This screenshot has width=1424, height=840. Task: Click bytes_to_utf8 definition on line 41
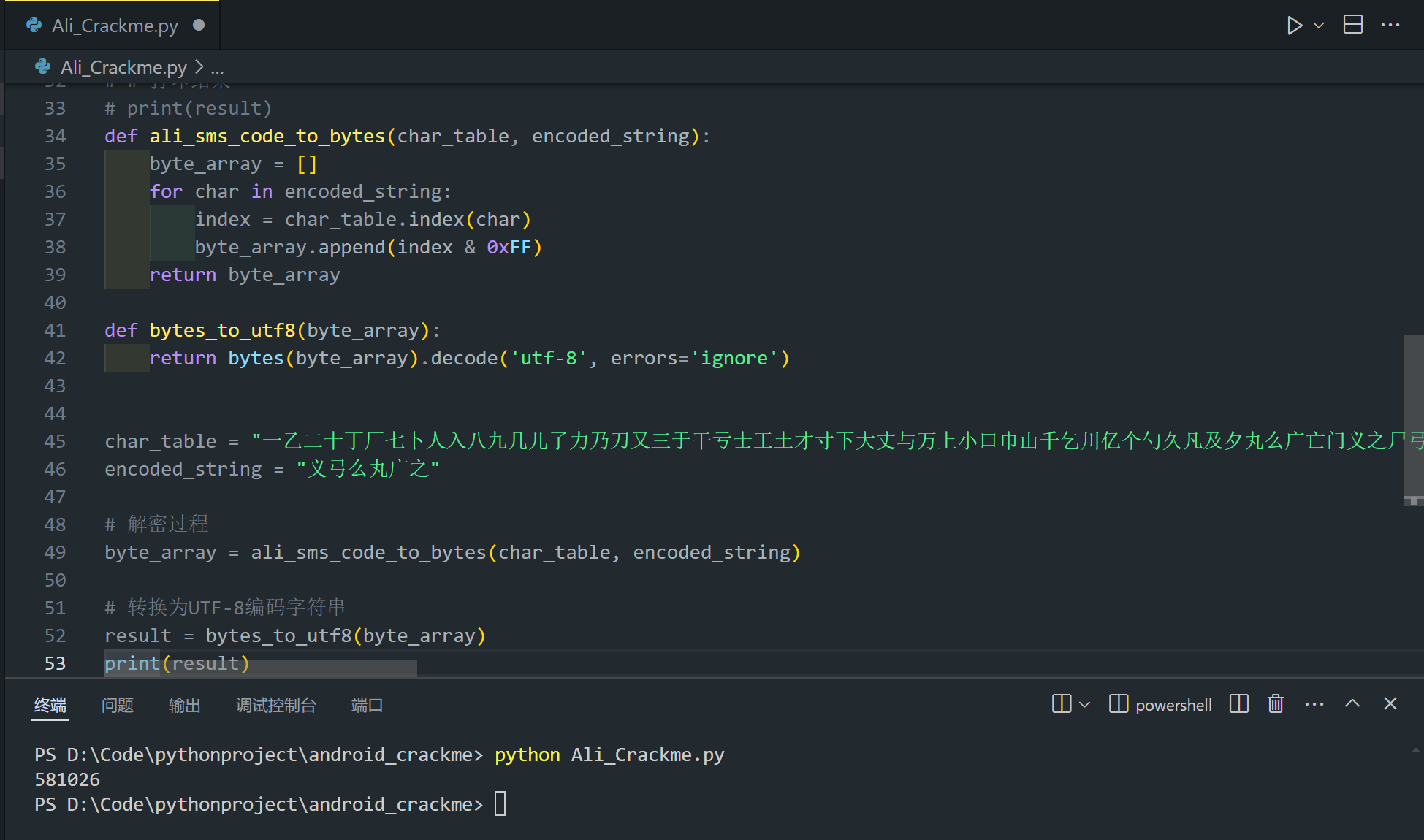point(222,331)
